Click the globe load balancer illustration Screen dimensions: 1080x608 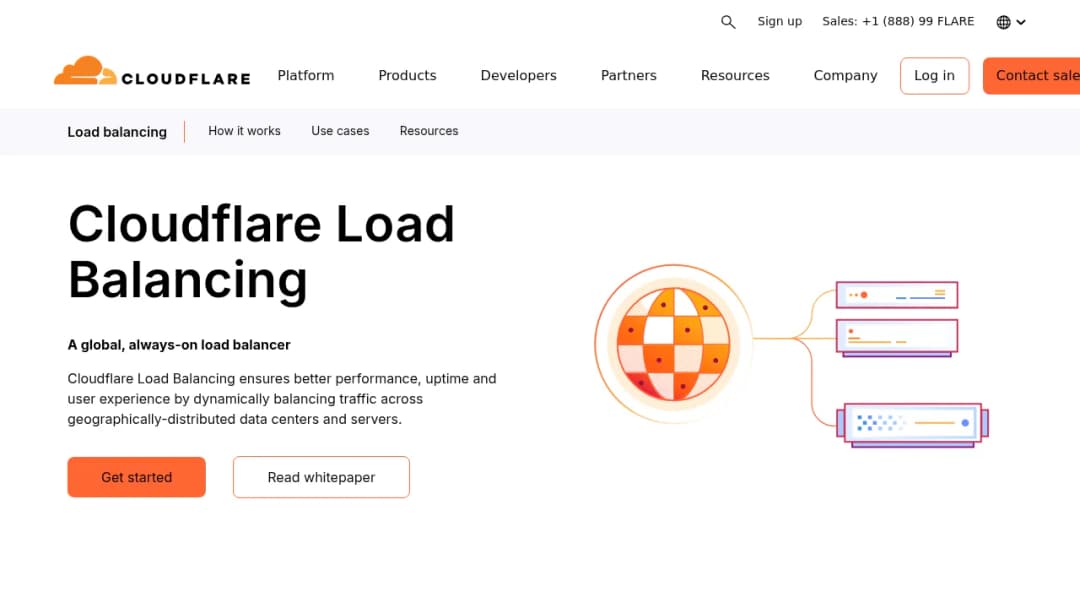791,355
